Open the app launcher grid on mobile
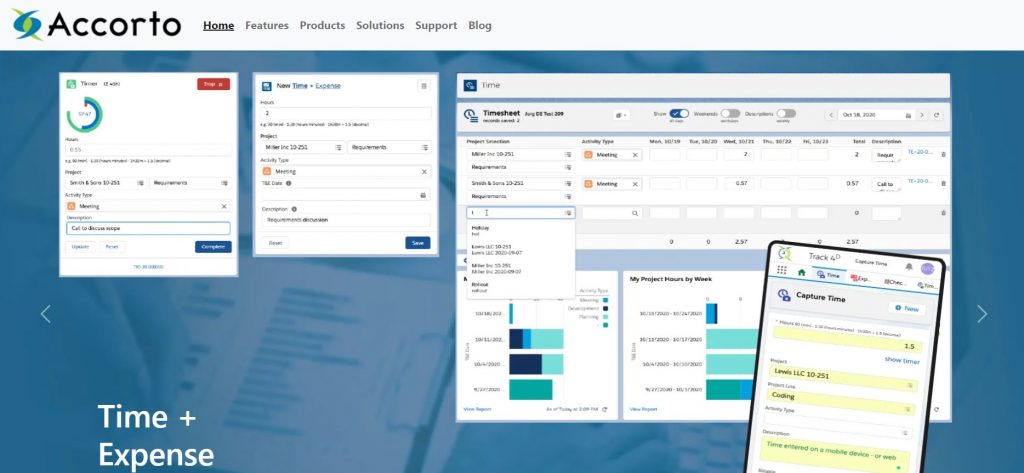The image size is (1024, 473). point(781,270)
